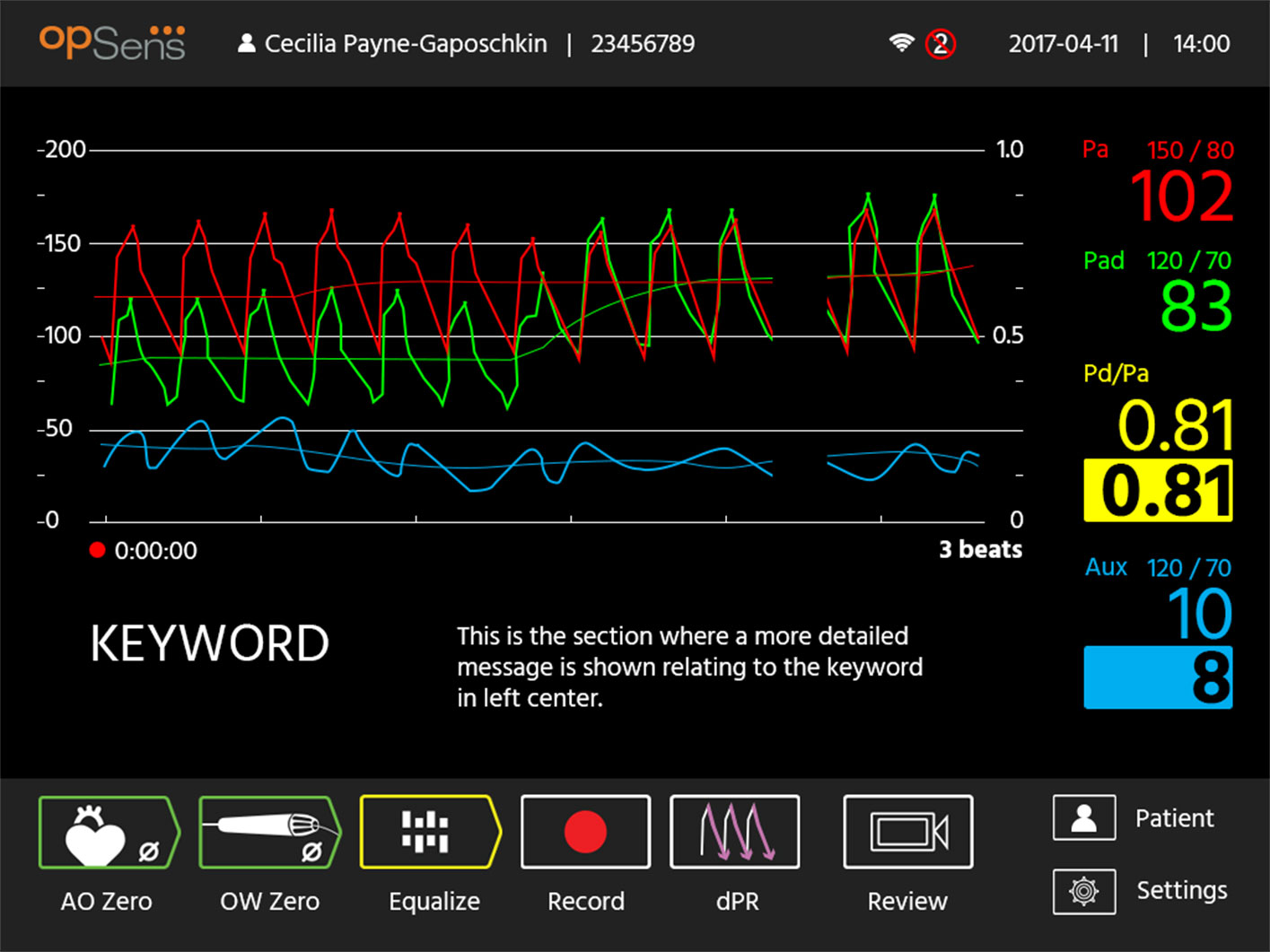The width and height of the screenshot is (1270, 952).
Task: Click the time 14:00
Action: pos(1202,44)
